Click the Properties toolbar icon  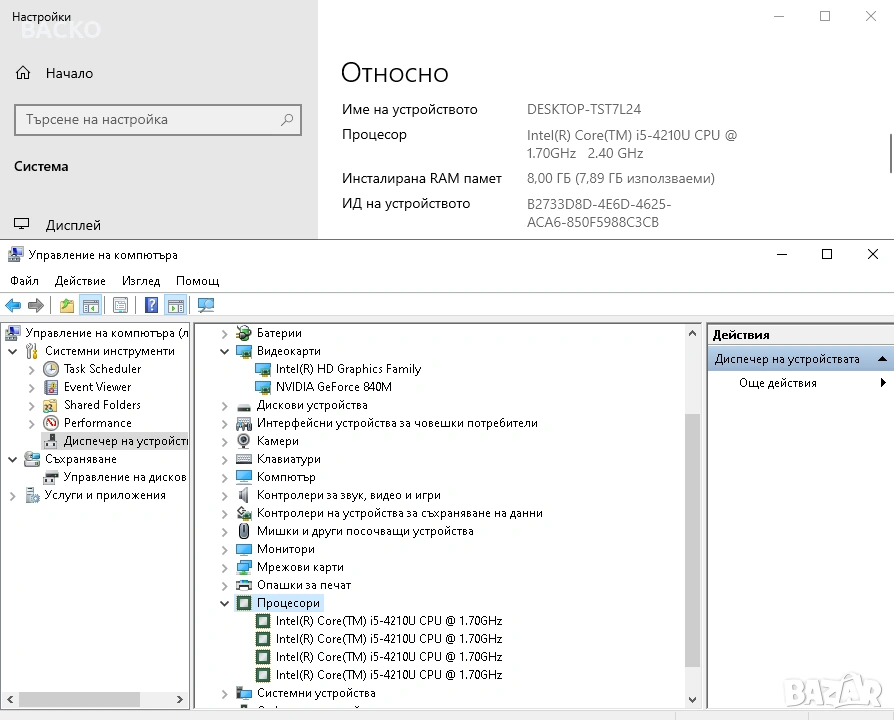120,305
